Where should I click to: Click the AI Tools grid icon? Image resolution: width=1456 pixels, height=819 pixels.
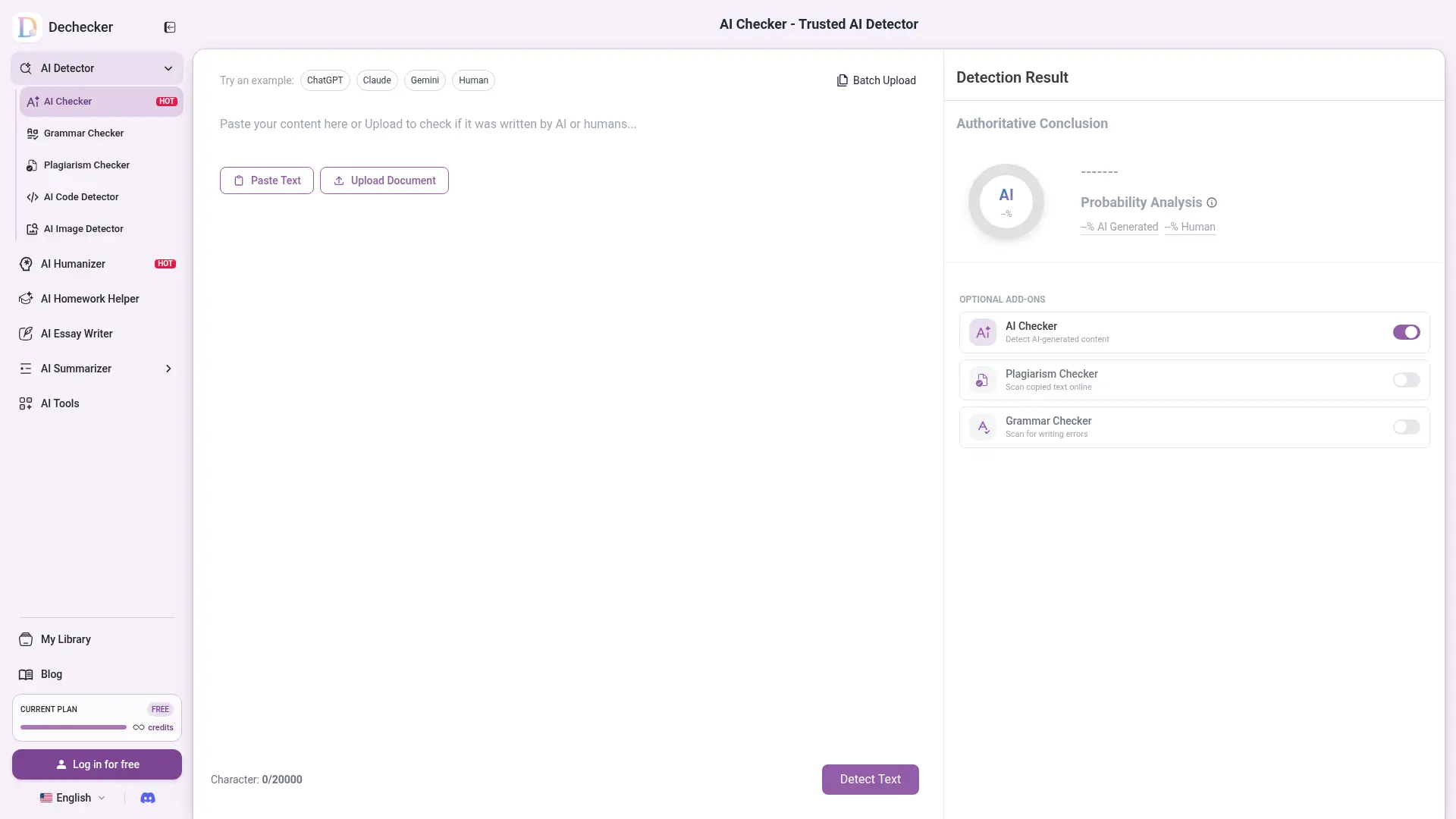26,403
